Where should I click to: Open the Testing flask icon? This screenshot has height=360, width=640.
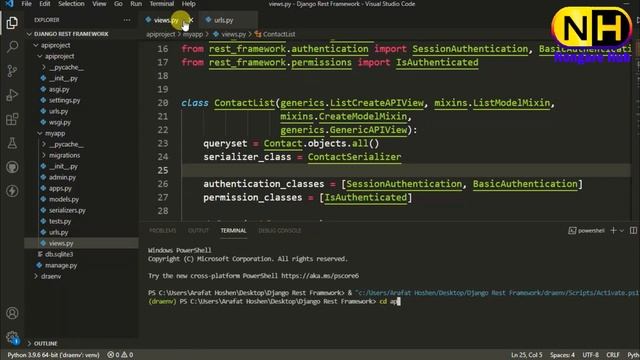(x=12, y=143)
